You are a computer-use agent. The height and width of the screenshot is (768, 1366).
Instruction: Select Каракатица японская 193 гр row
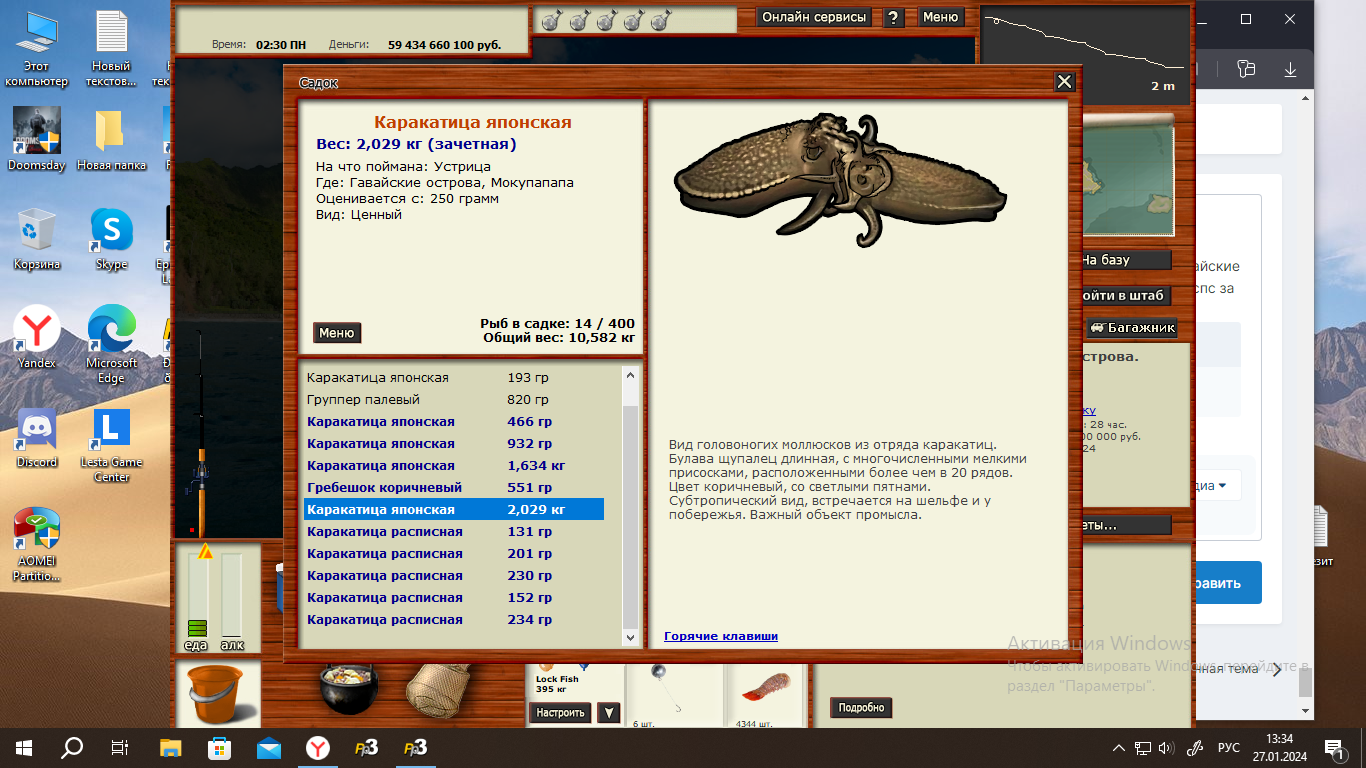(454, 378)
